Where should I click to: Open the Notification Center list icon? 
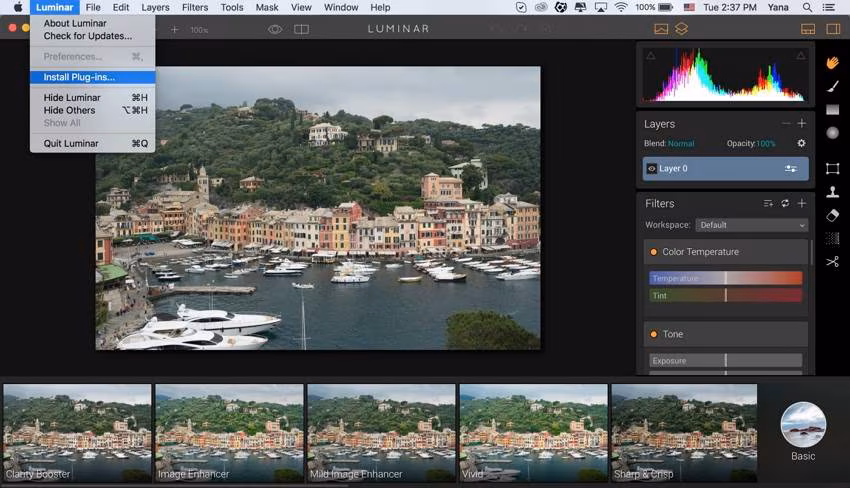pyautogui.click(x=828, y=8)
